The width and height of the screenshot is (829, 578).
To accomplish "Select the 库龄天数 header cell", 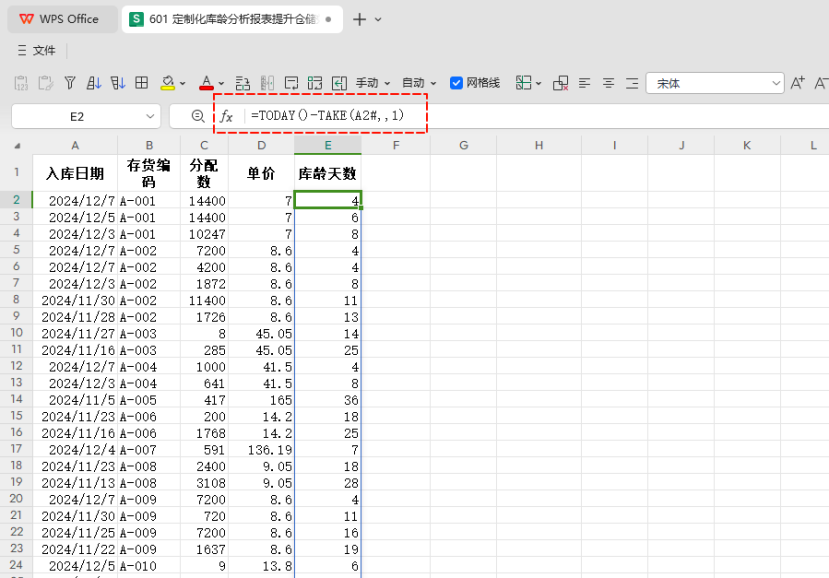I will [328, 173].
